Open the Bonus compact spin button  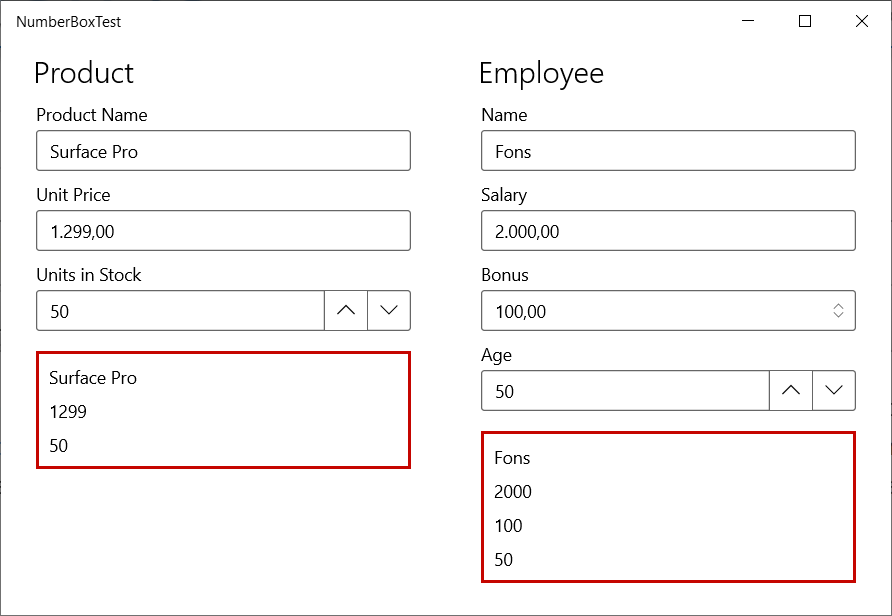tap(838, 311)
